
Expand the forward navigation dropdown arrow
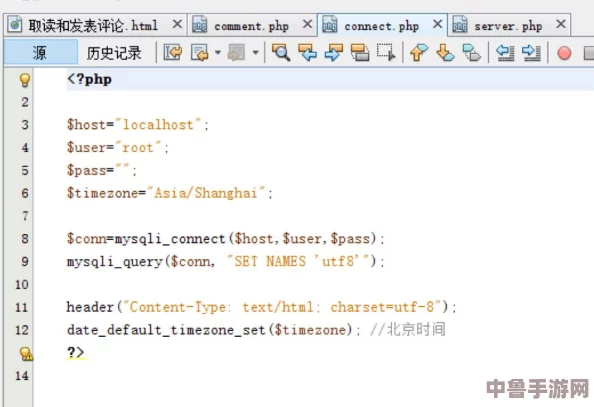(x=256, y=52)
